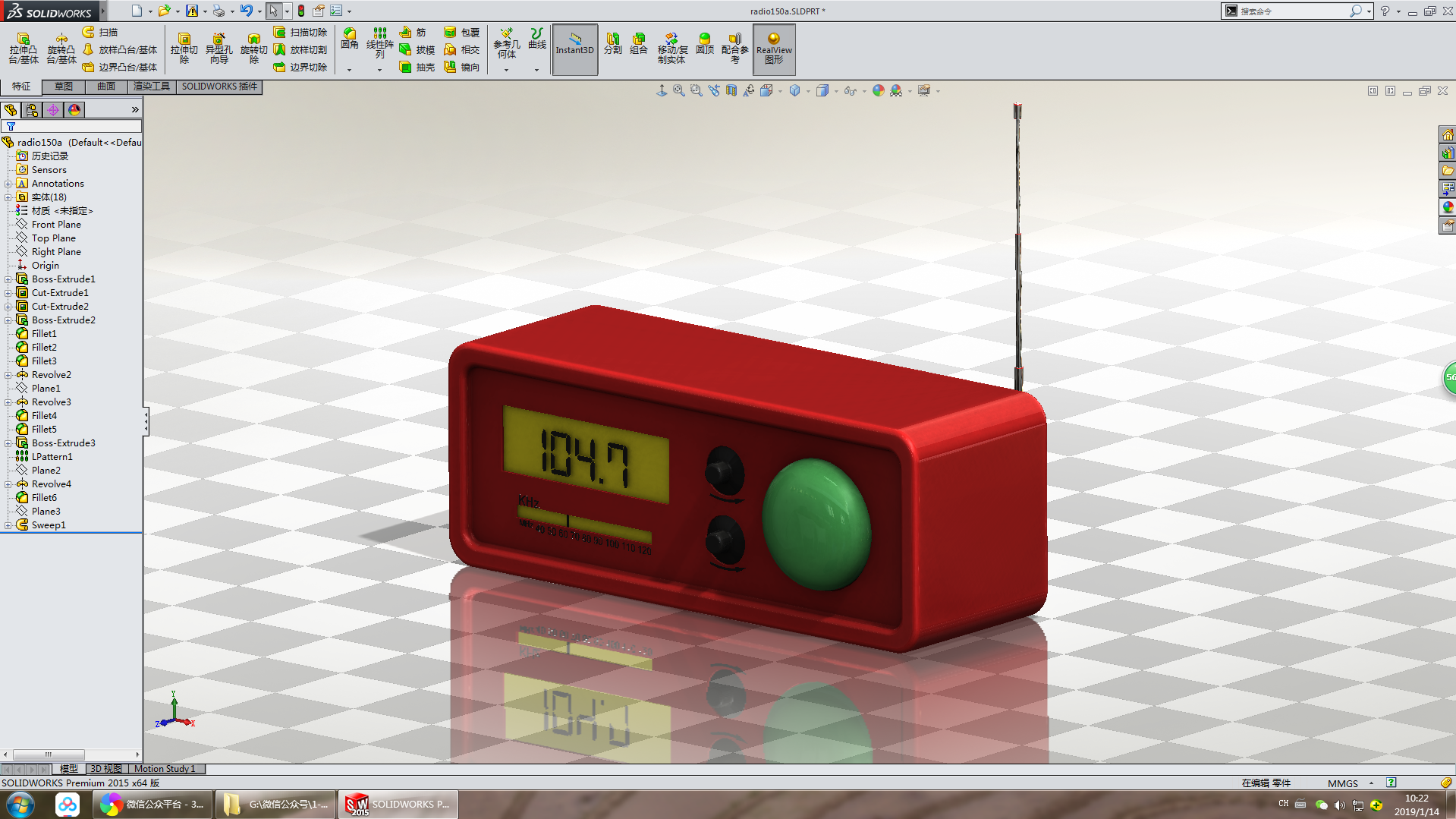Expand the Revolve2 feature node
1456x819 pixels.
(x=8, y=375)
